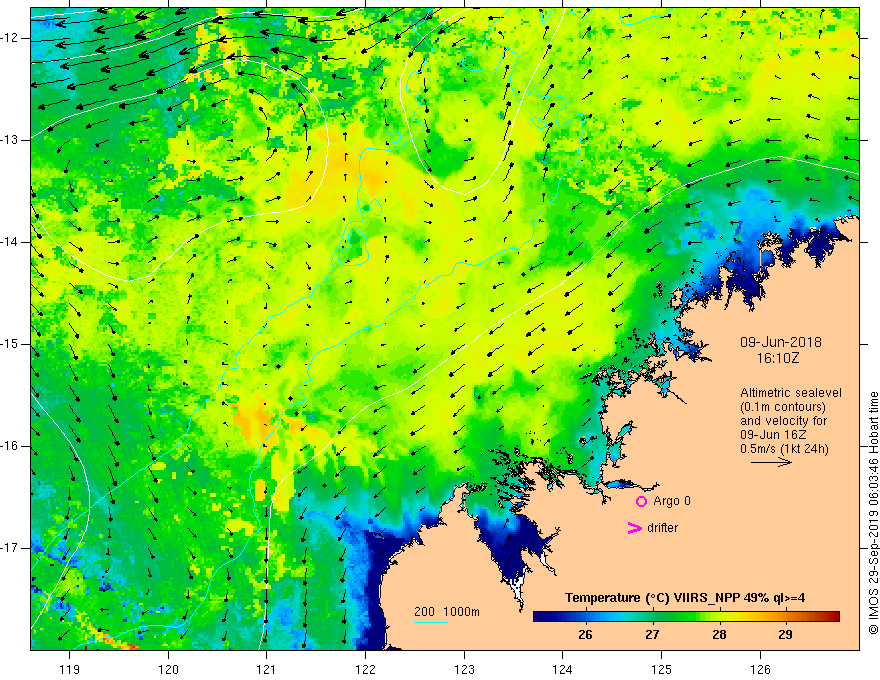Click '(0.1m contours)' legend text
Image resolution: width=880 pixels, height=680 pixels.
tap(783, 407)
